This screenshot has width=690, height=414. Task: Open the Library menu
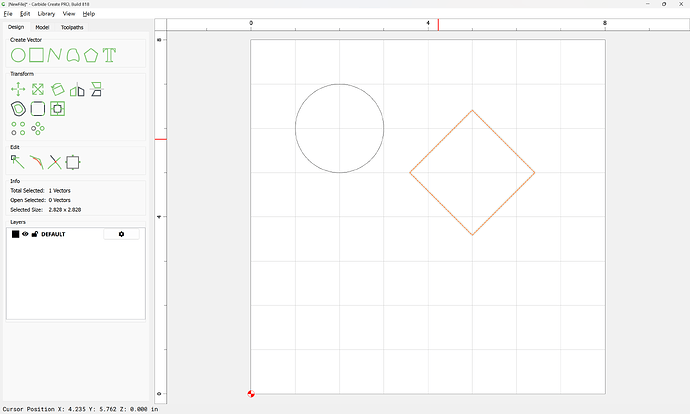click(46, 14)
